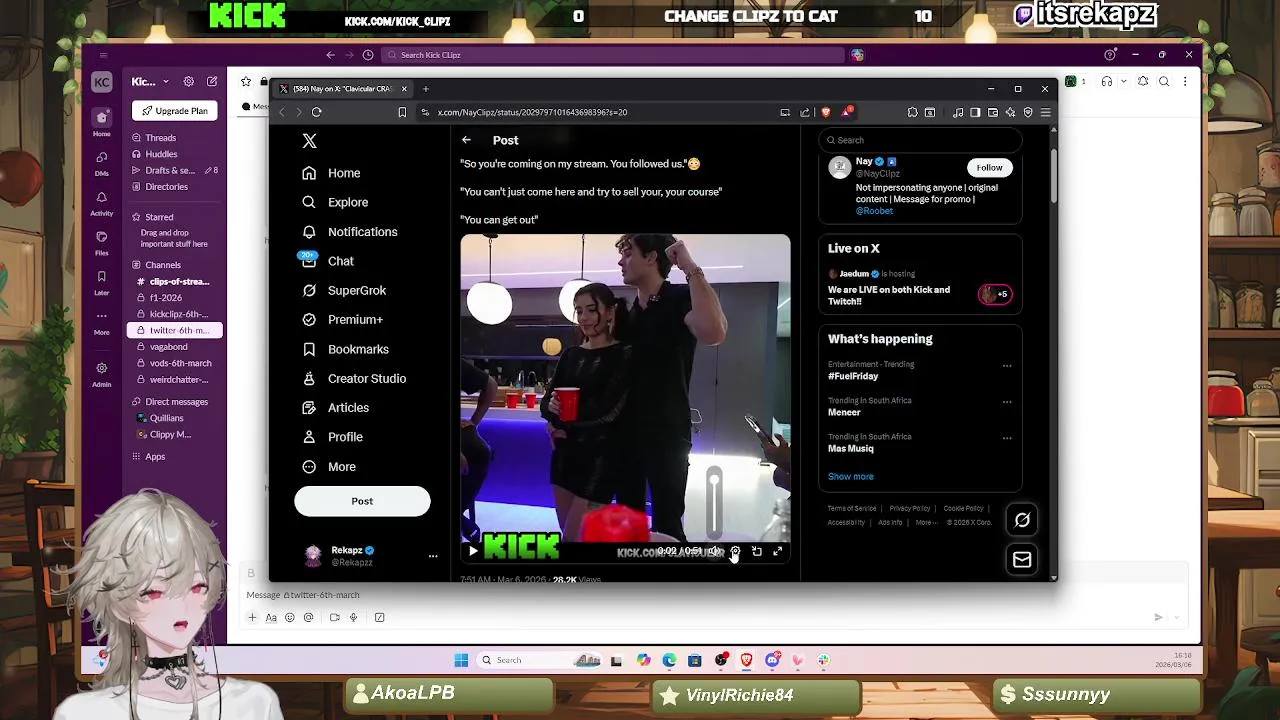The width and height of the screenshot is (1280, 720).
Task: Select the f1-2026 channel
Action: coord(166,298)
